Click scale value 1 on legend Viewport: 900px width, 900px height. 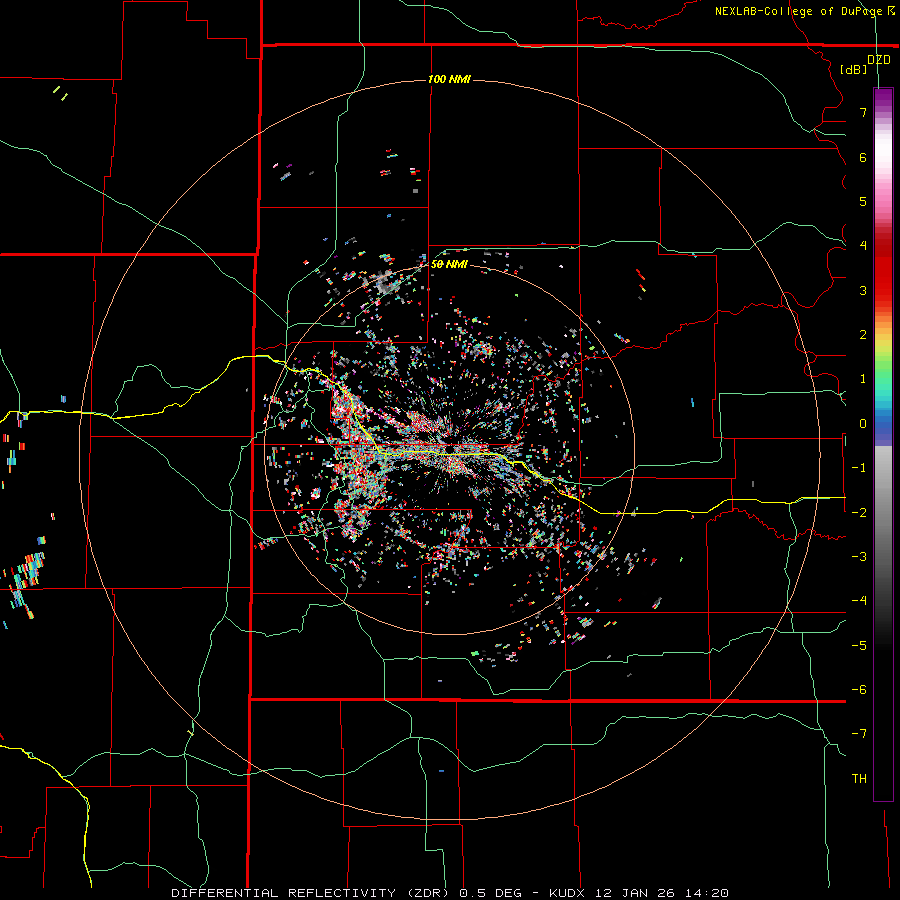point(863,379)
